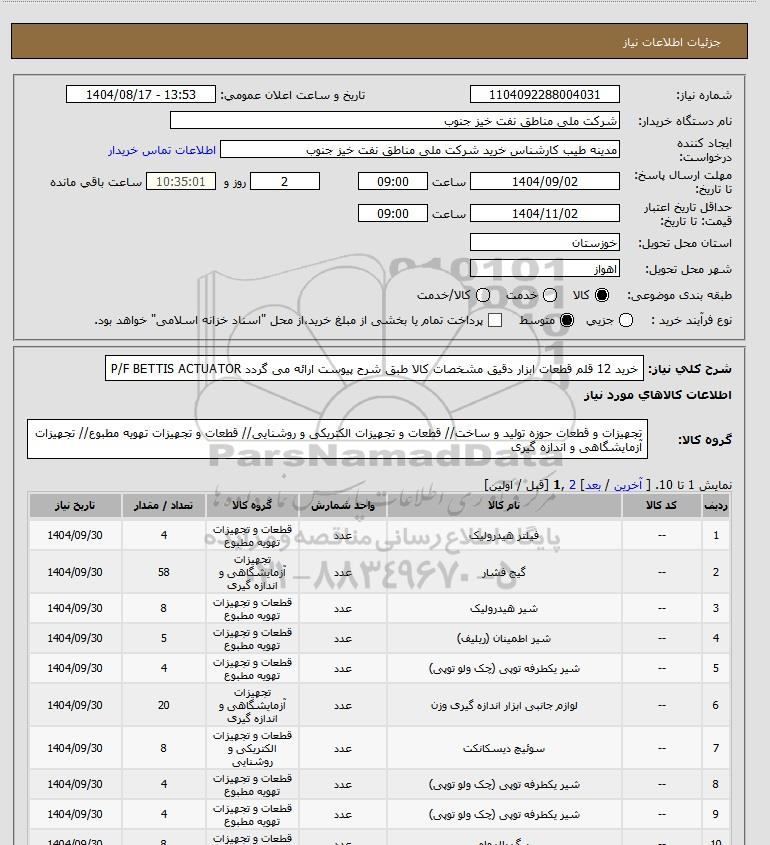Click the price validity hour 09:00 field
Viewport: 770px width, 845px height.
pos(393,213)
